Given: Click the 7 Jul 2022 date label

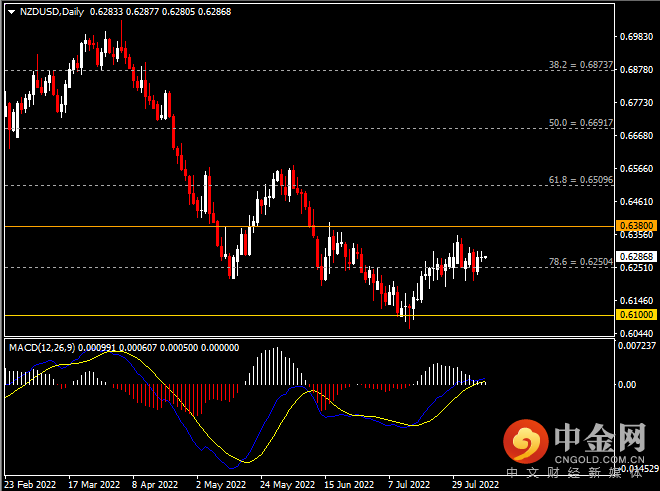Looking at the screenshot, I should [409, 485].
